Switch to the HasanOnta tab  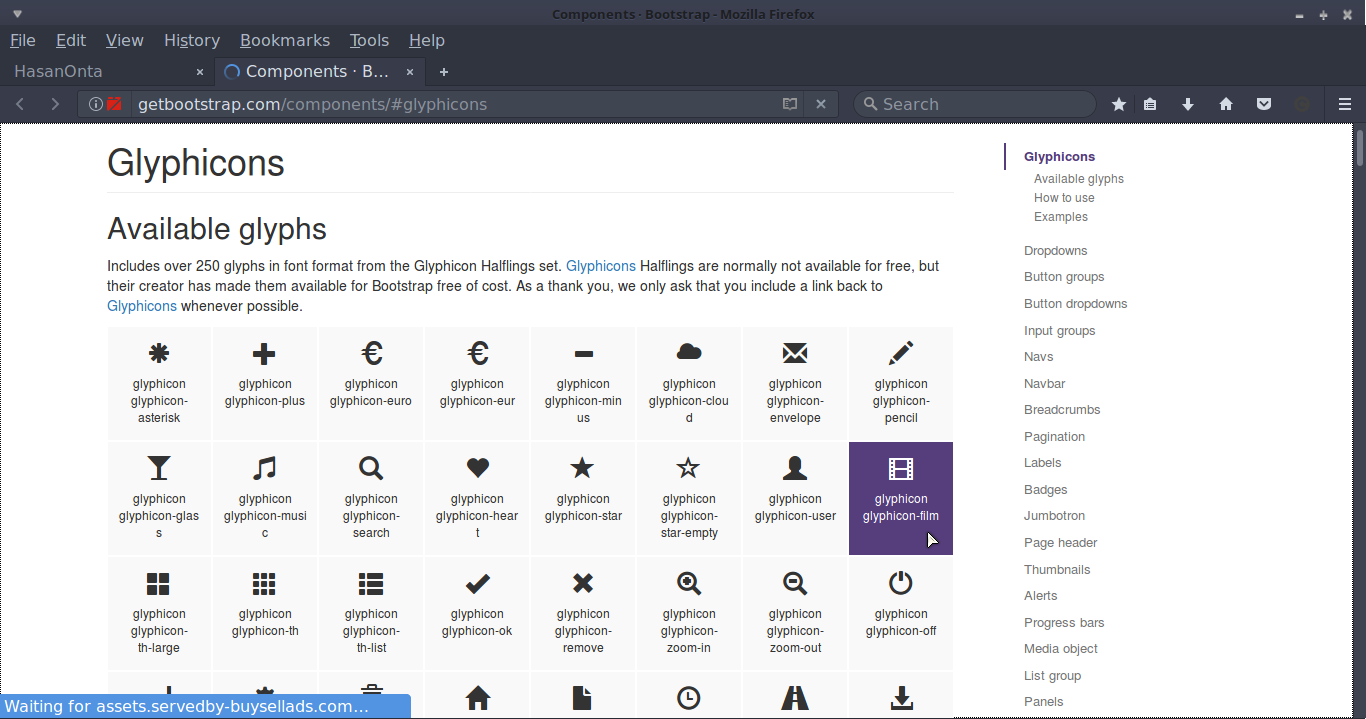107,72
